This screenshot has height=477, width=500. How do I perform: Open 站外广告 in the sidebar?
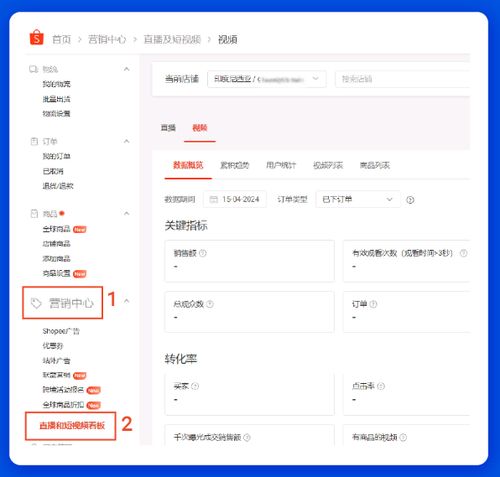56,360
